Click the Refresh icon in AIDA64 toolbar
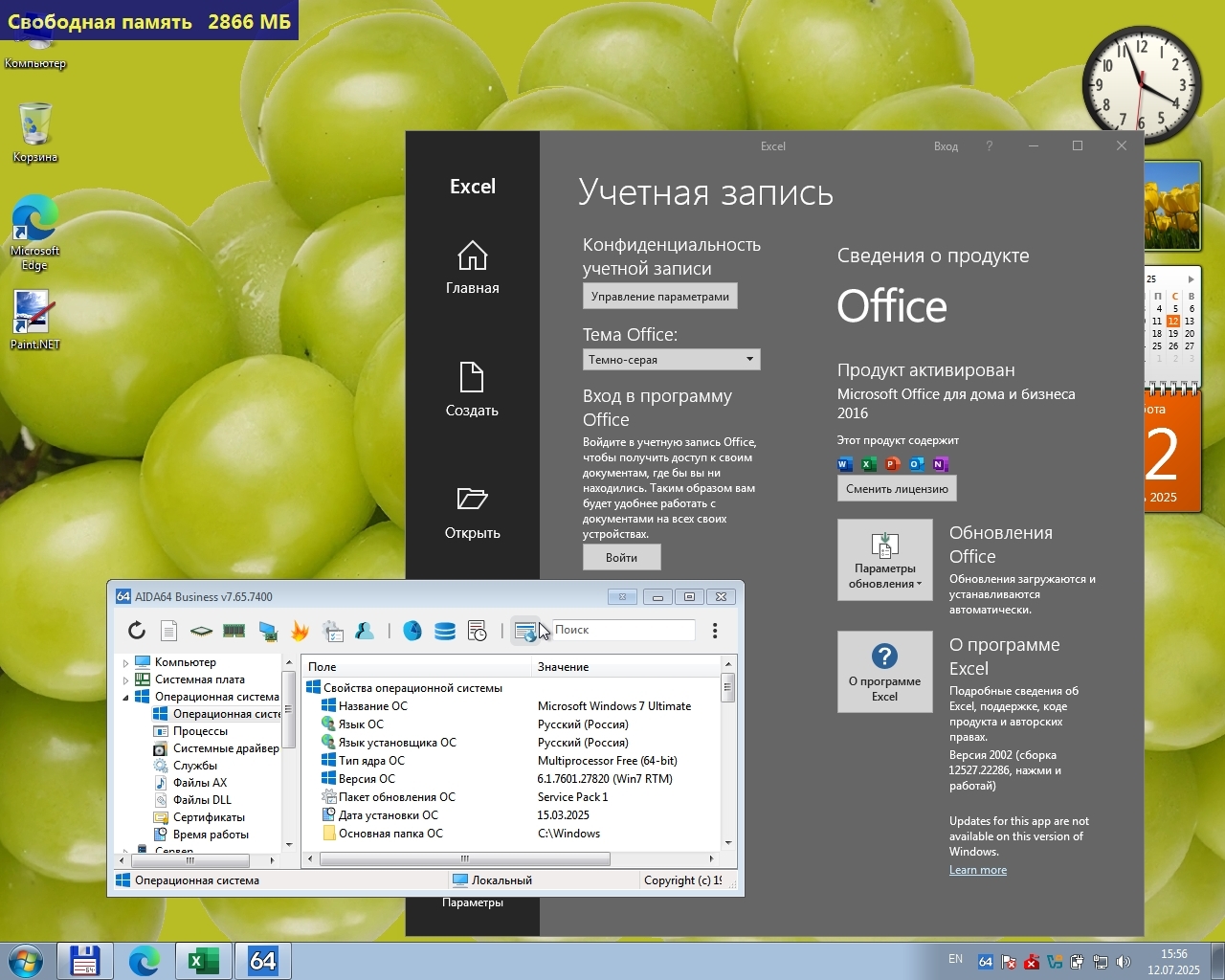Viewport: 1225px width, 980px height. coord(137,630)
